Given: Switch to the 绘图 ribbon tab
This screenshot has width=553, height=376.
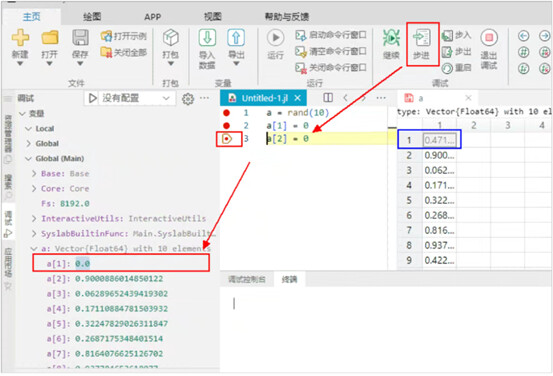Looking at the screenshot, I should click(x=92, y=17).
